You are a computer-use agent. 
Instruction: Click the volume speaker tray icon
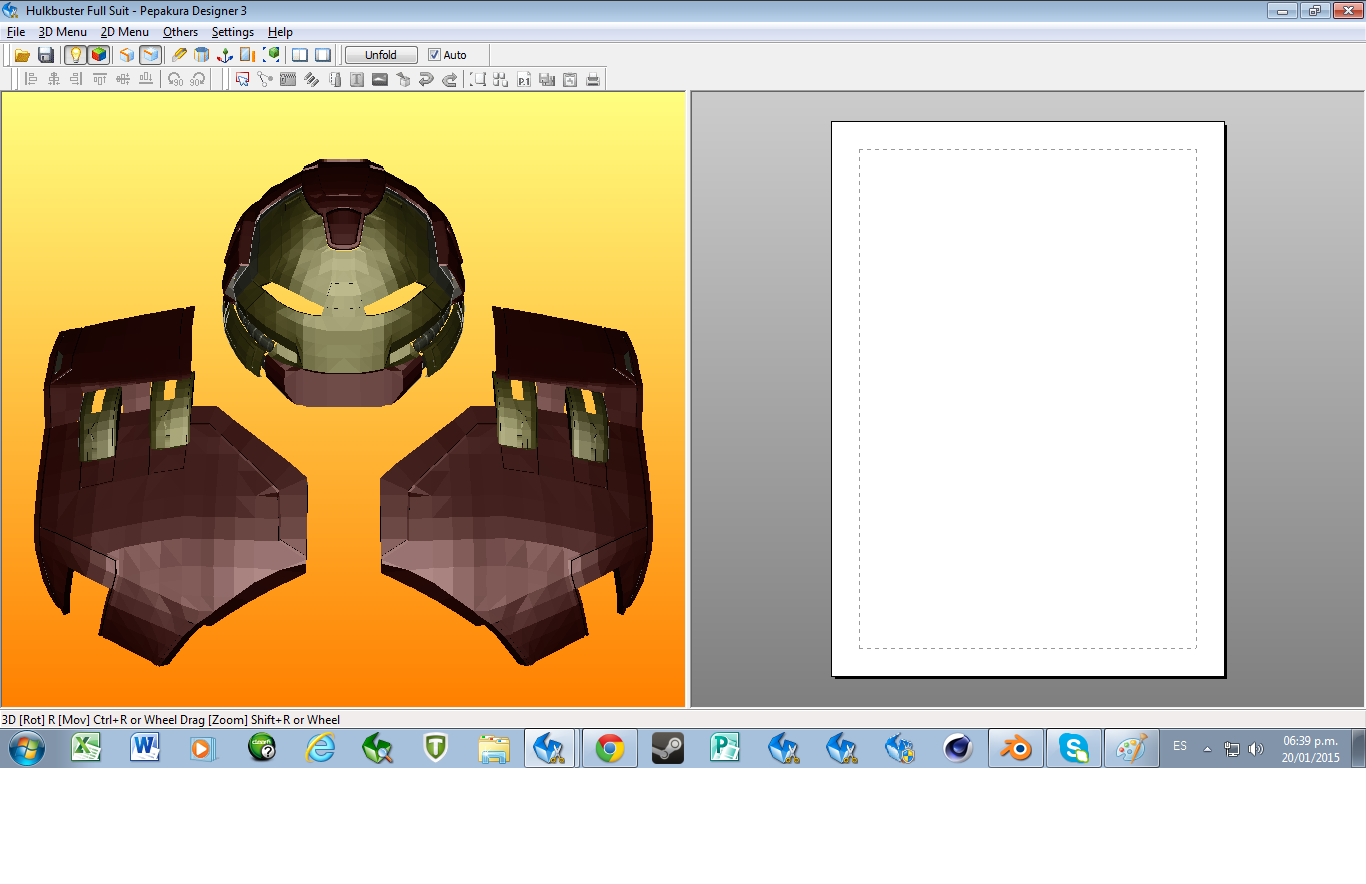pos(1256,748)
